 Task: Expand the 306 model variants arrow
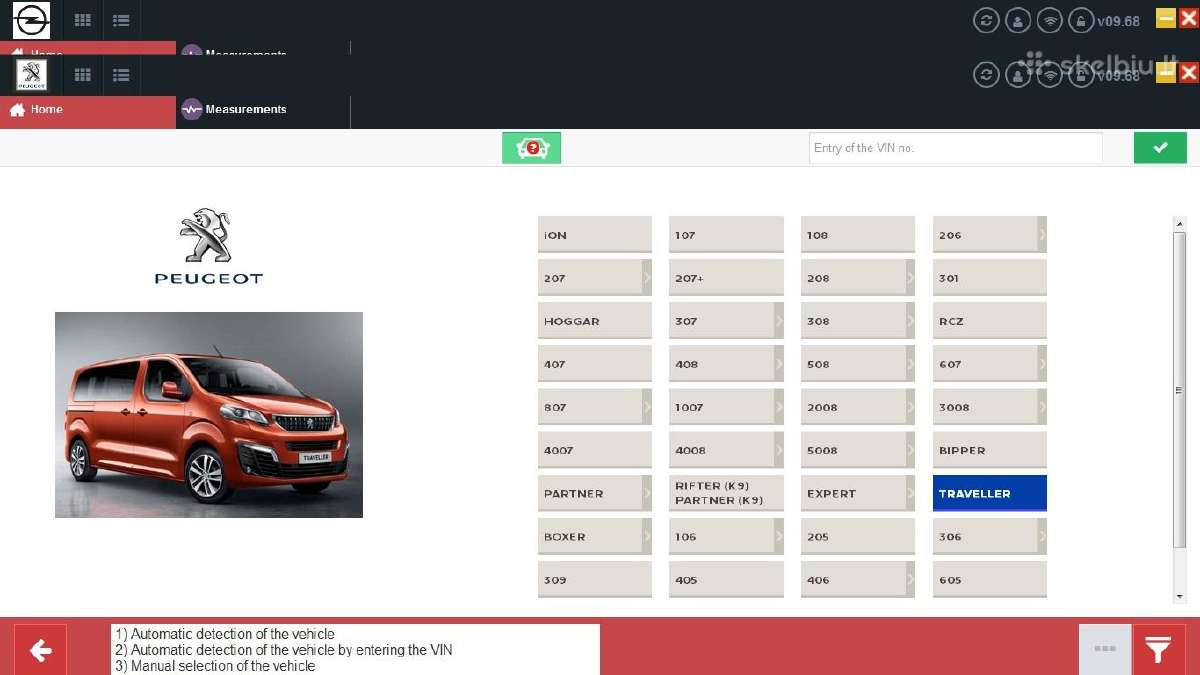coord(1042,536)
